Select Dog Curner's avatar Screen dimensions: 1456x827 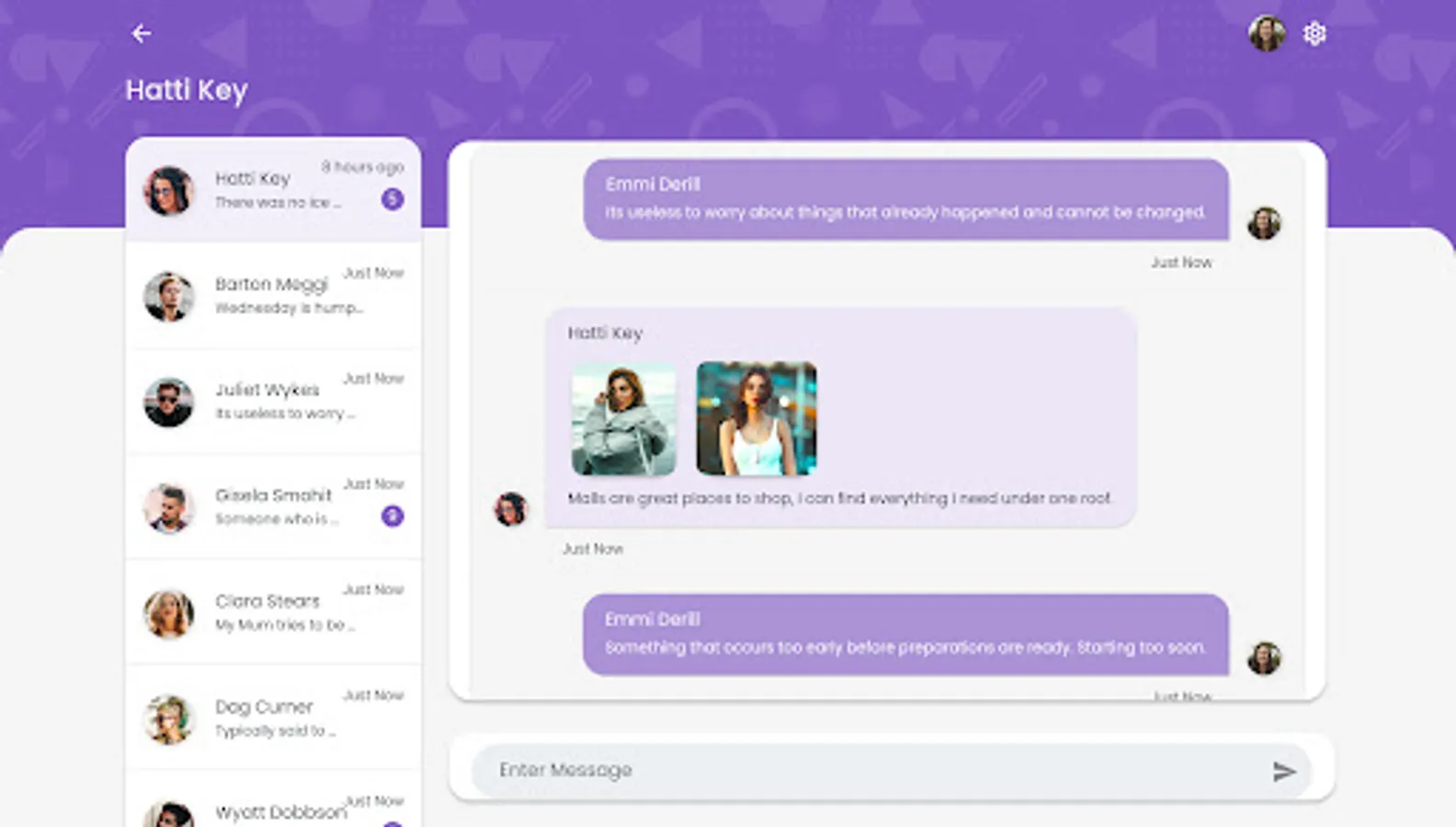(169, 719)
